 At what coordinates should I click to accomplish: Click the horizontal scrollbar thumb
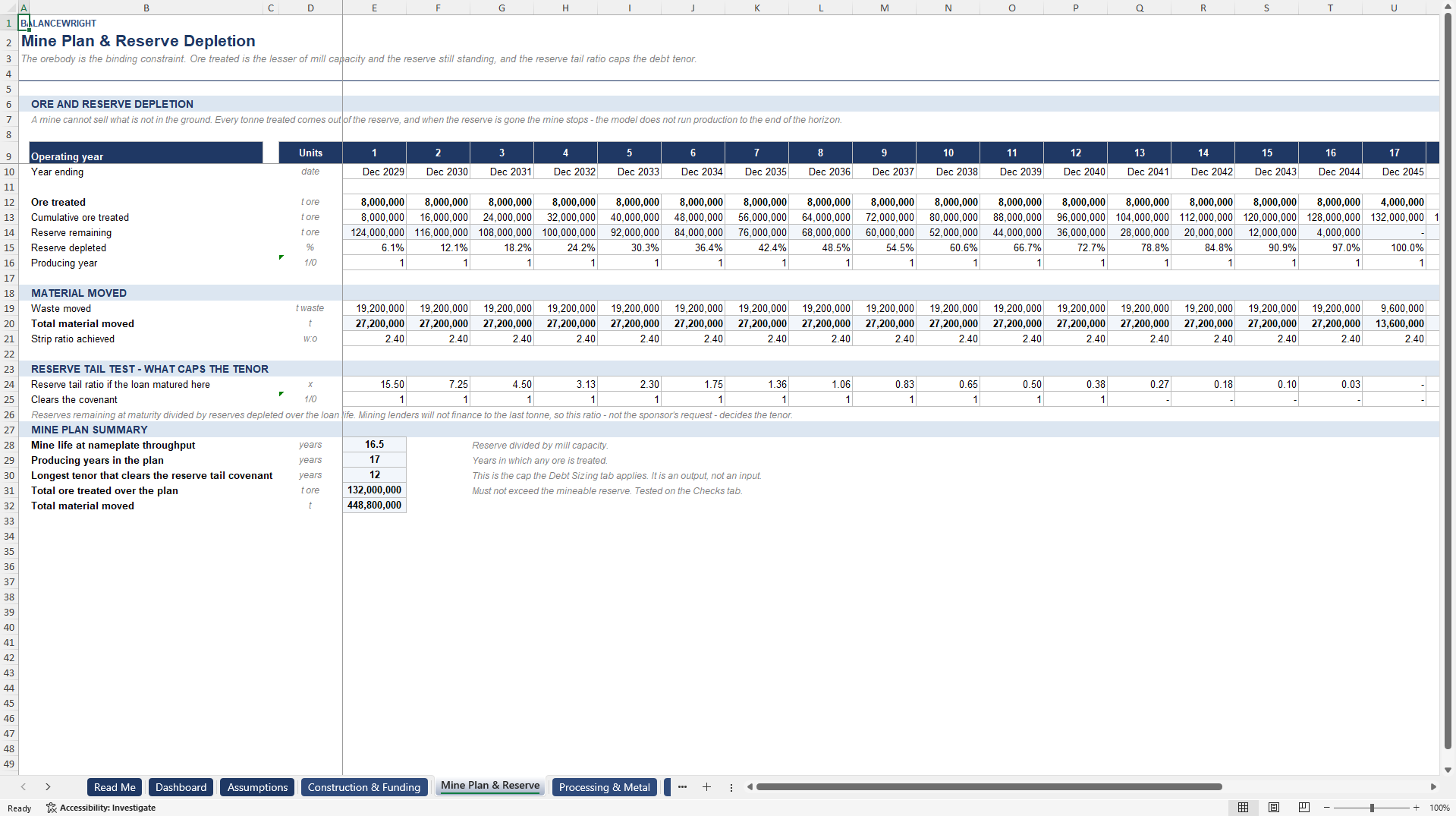point(989,787)
